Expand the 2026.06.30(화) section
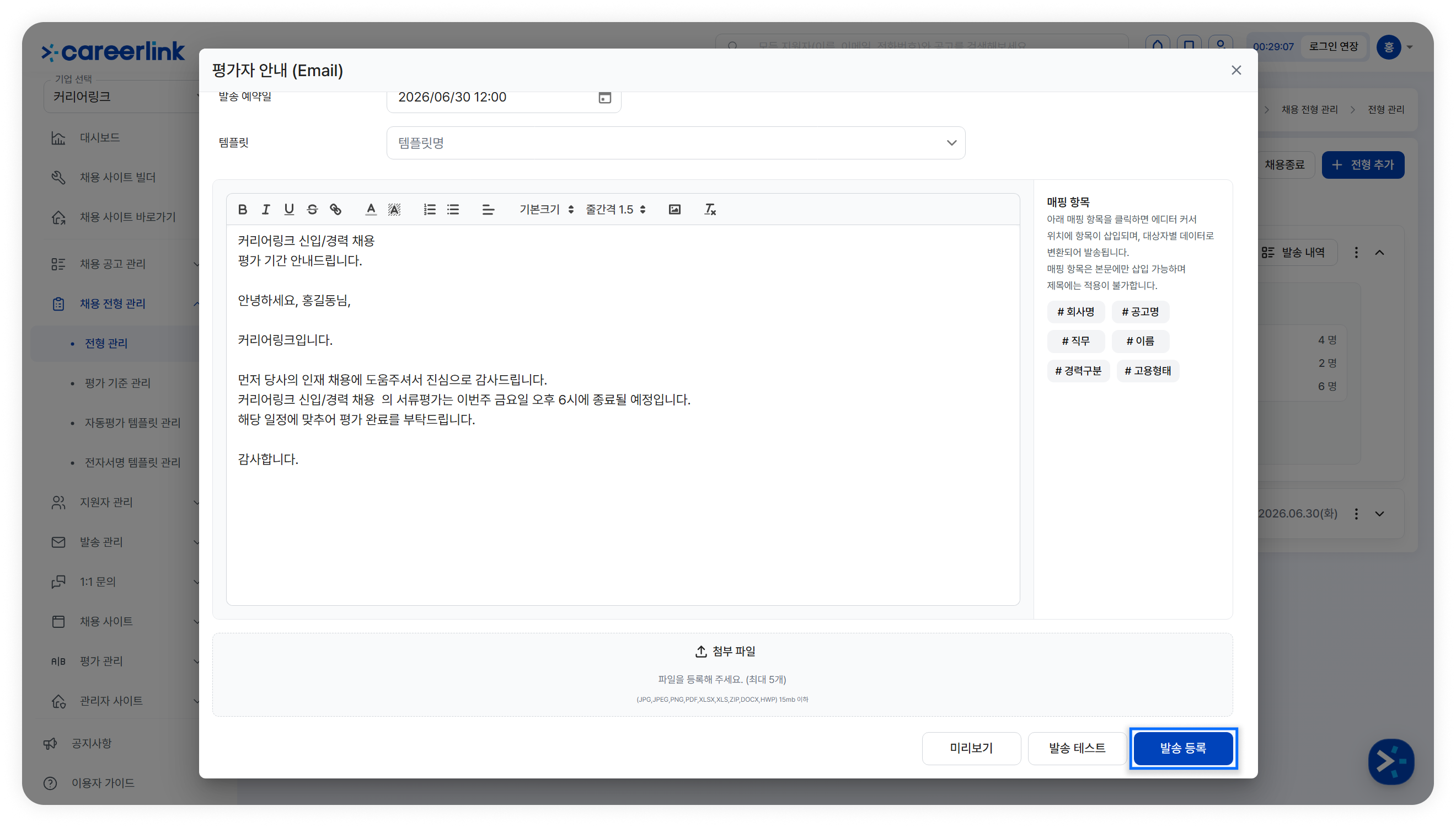Viewport: 1456px width, 827px height. point(1379,514)
